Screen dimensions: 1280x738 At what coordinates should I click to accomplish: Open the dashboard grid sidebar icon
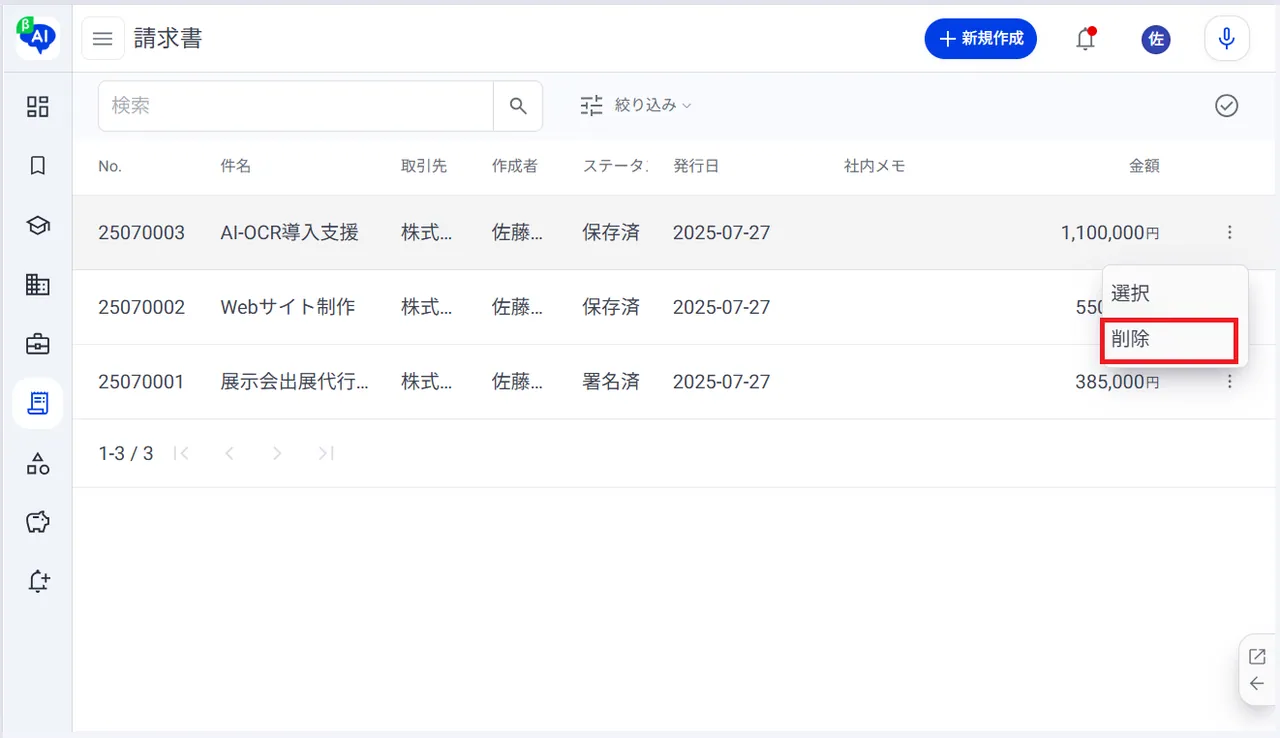38,107
